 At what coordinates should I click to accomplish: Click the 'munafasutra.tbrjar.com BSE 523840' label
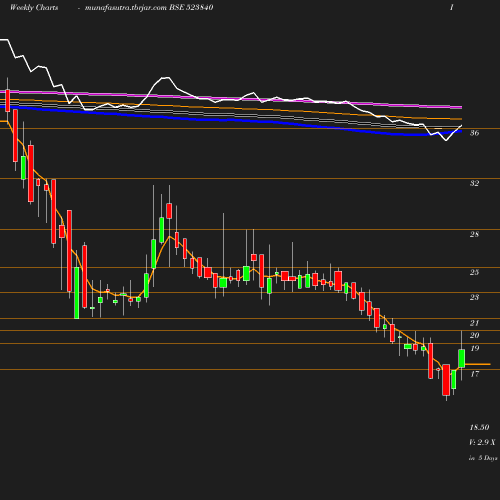pos(149,7)
